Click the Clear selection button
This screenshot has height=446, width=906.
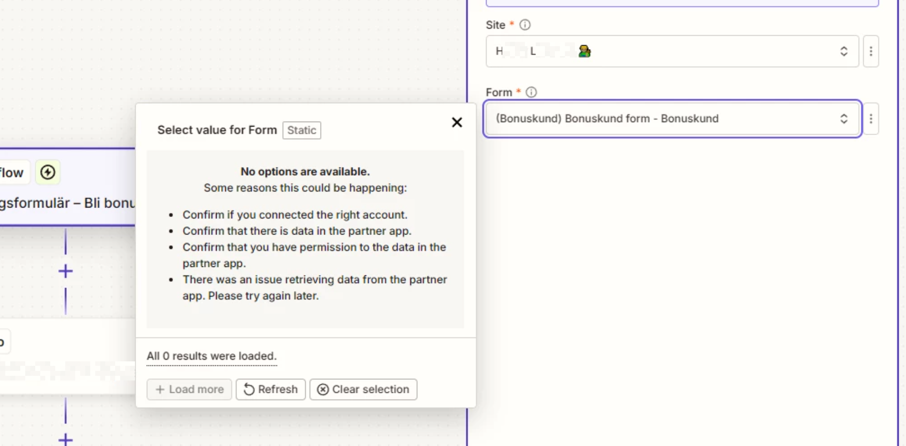coord(363,389)
